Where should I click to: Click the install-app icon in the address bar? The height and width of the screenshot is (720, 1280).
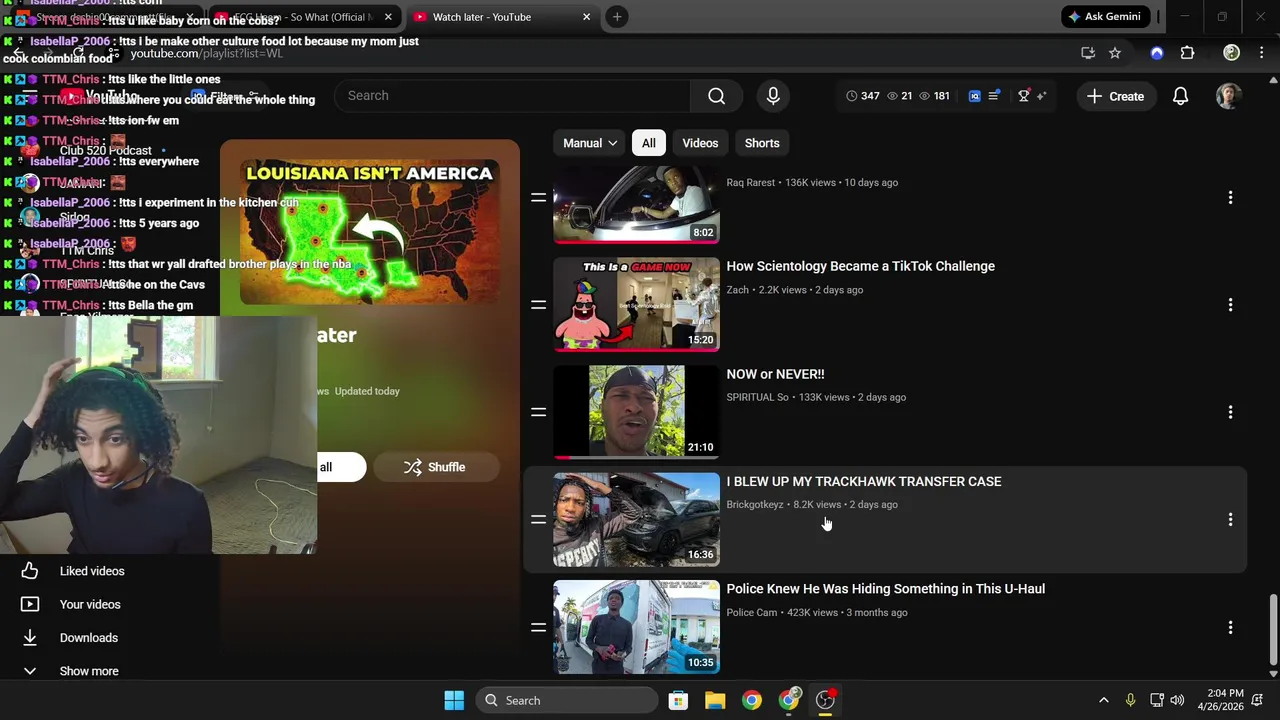[1088, 53]
